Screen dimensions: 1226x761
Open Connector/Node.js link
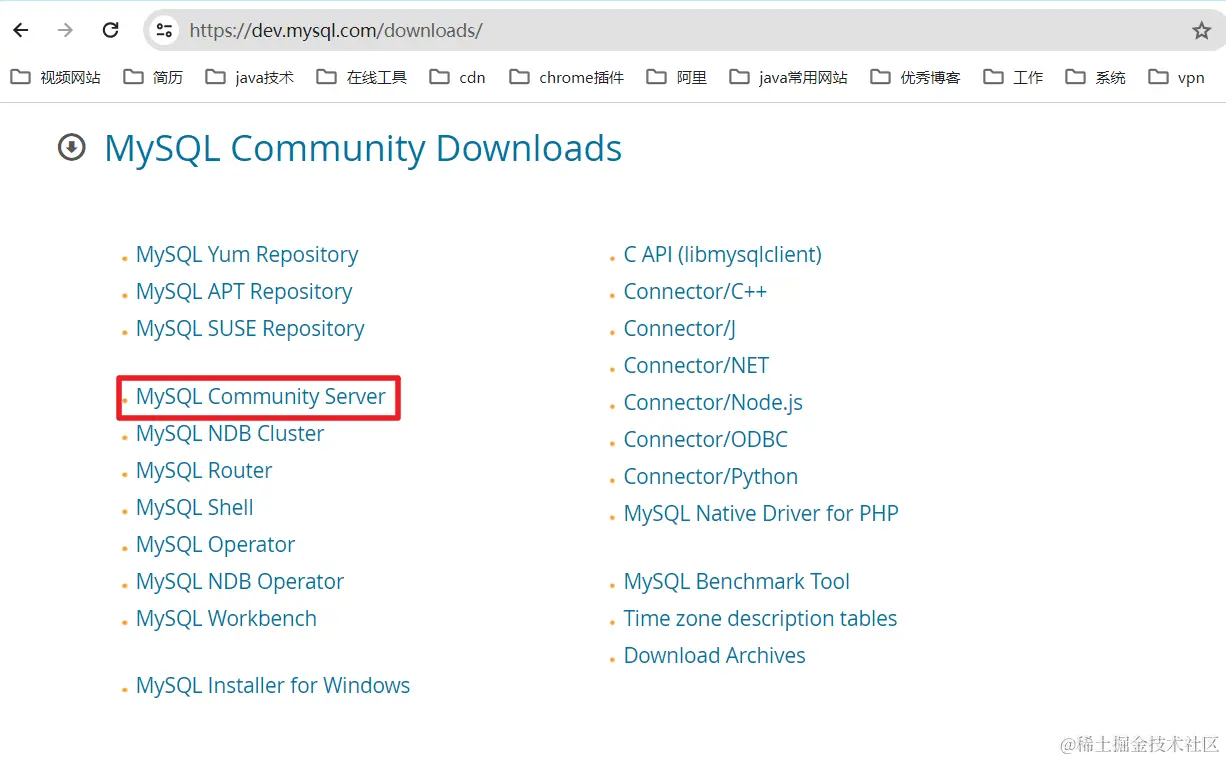click(x=713, y=403)
